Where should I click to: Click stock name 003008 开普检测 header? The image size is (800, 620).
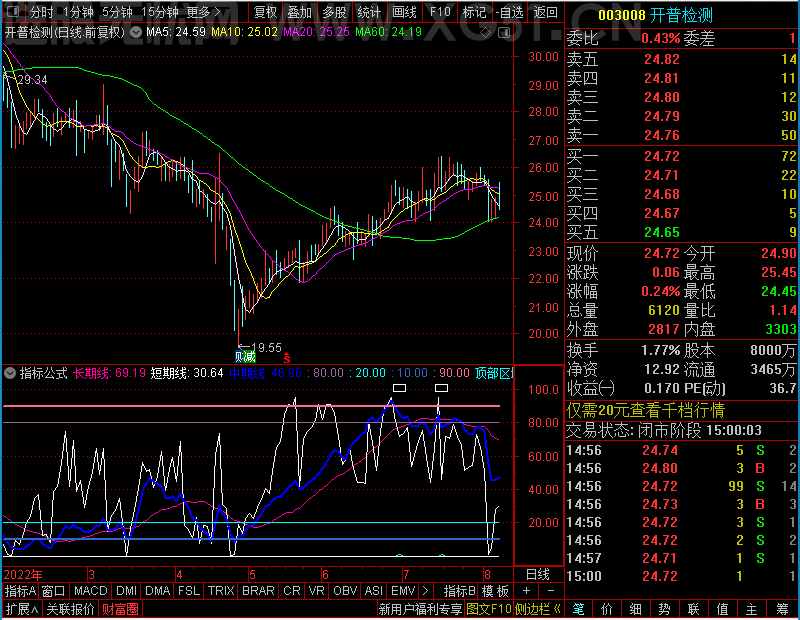[x=656, y=15]
